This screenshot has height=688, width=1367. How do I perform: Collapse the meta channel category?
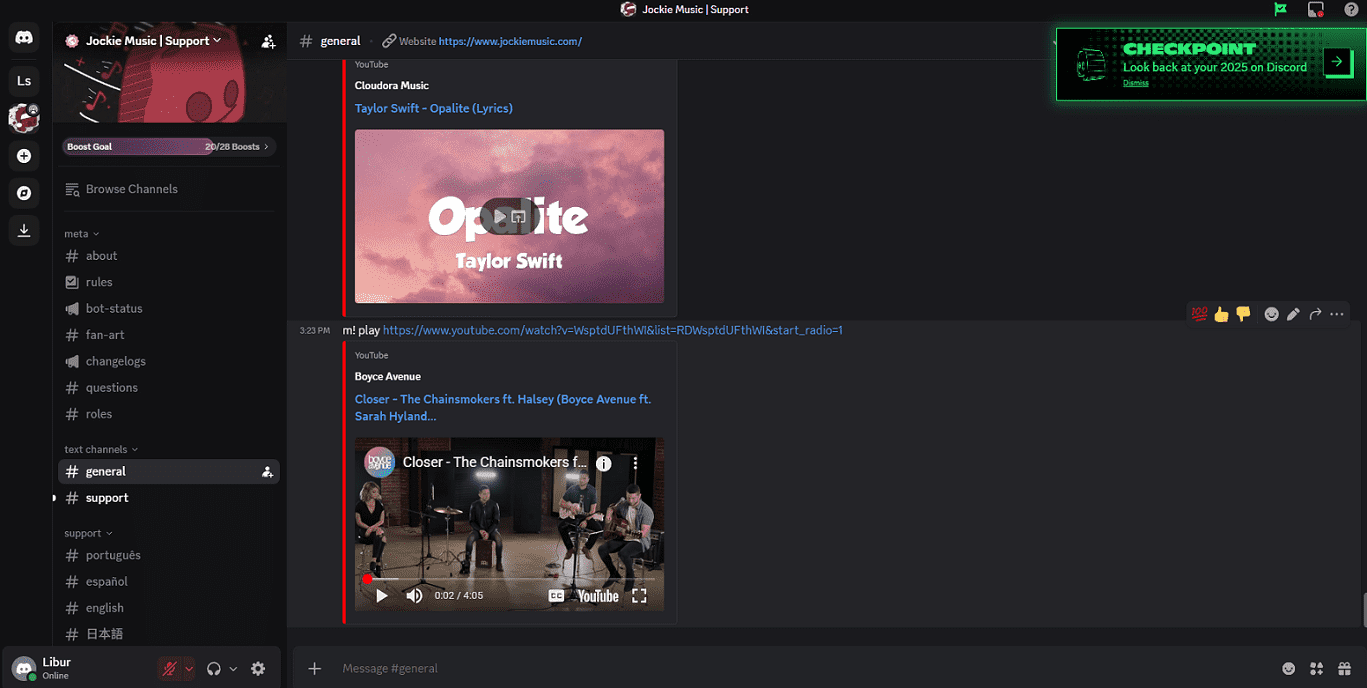[x=79, y=233]
